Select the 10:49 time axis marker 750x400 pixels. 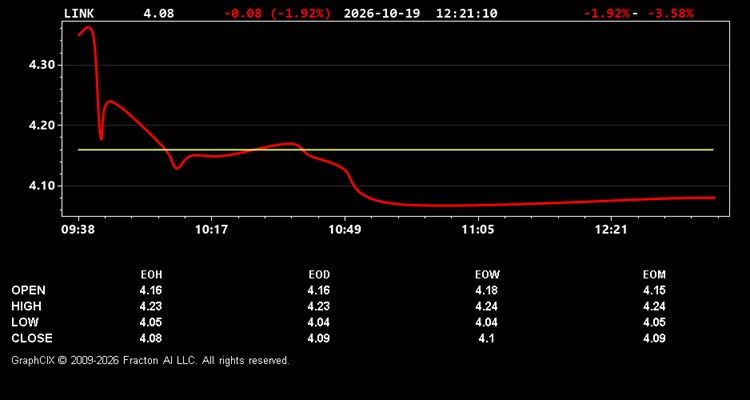[345, 230]
